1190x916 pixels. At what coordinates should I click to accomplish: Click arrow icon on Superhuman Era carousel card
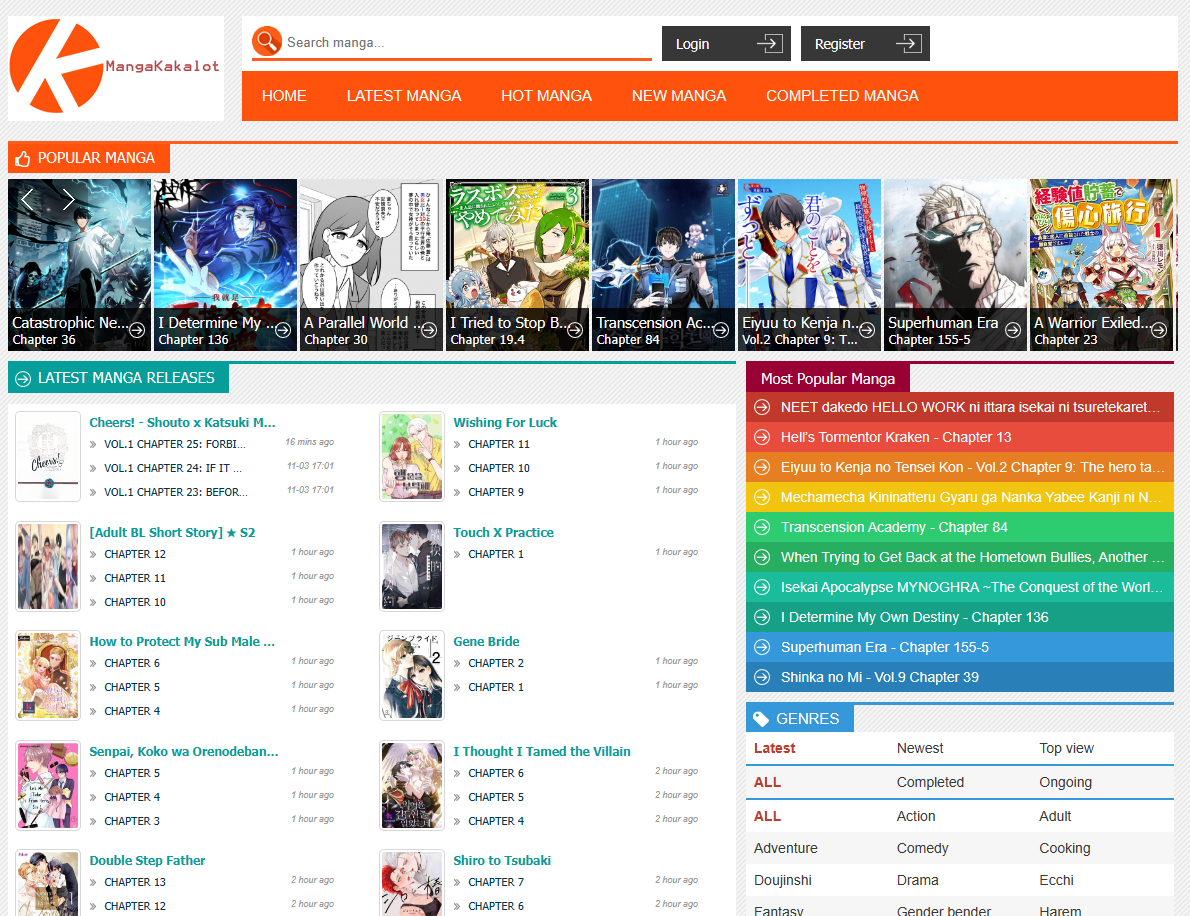pos(1012,330)
